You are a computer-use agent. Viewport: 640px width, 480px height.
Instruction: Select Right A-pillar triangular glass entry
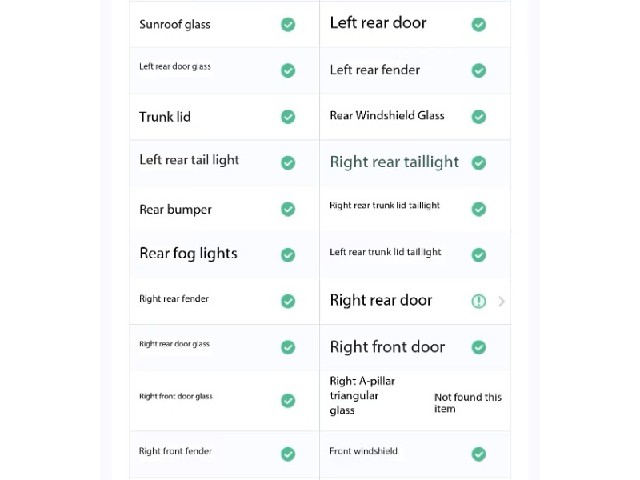(x=415, y=400)
